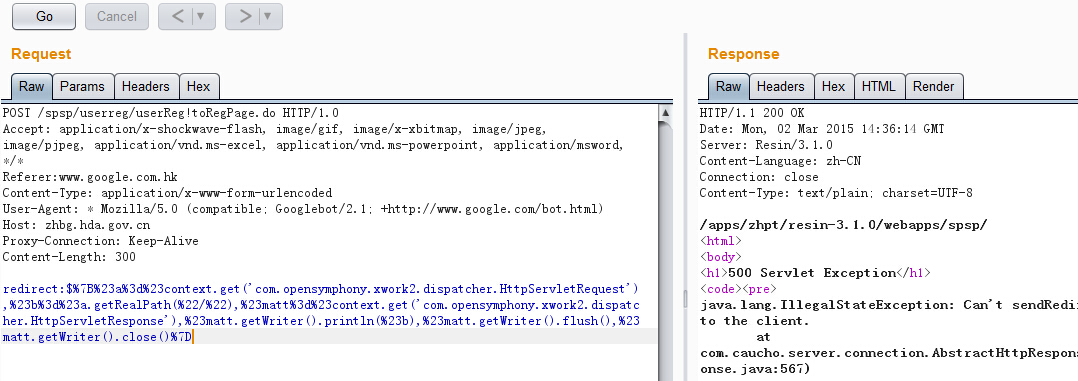Select the Request Raw tab
1078x381 pixels.
click(31, 87)
